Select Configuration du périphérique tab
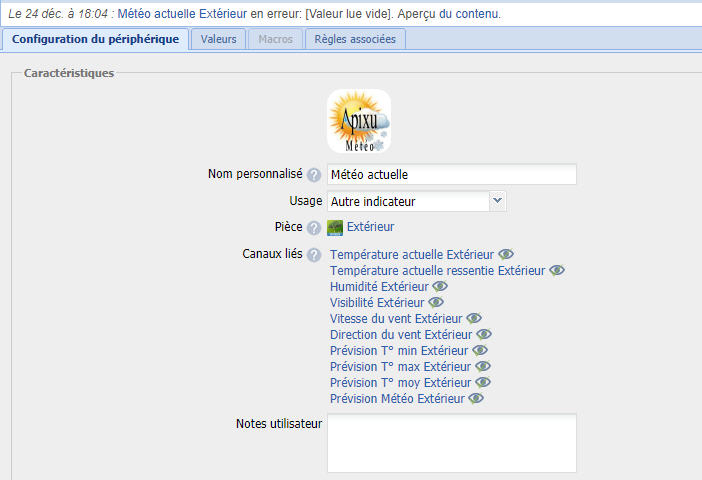Screen dimensions: 702x480 (x=95, y=39)
